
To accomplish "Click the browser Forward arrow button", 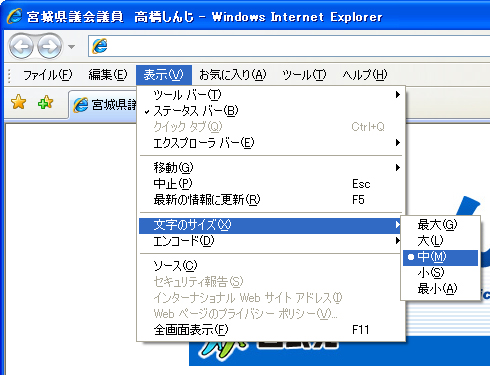I will 49,46.
